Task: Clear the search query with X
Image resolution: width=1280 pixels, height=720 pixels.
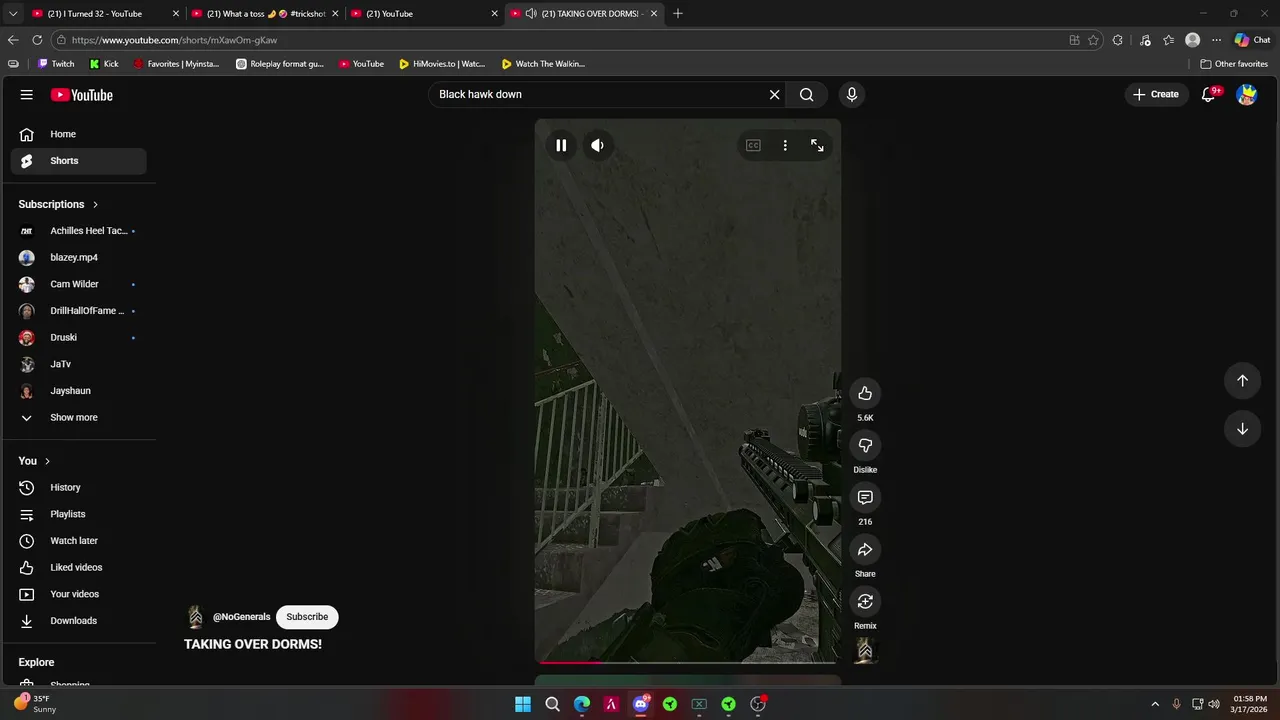Action: coord(774,94)
